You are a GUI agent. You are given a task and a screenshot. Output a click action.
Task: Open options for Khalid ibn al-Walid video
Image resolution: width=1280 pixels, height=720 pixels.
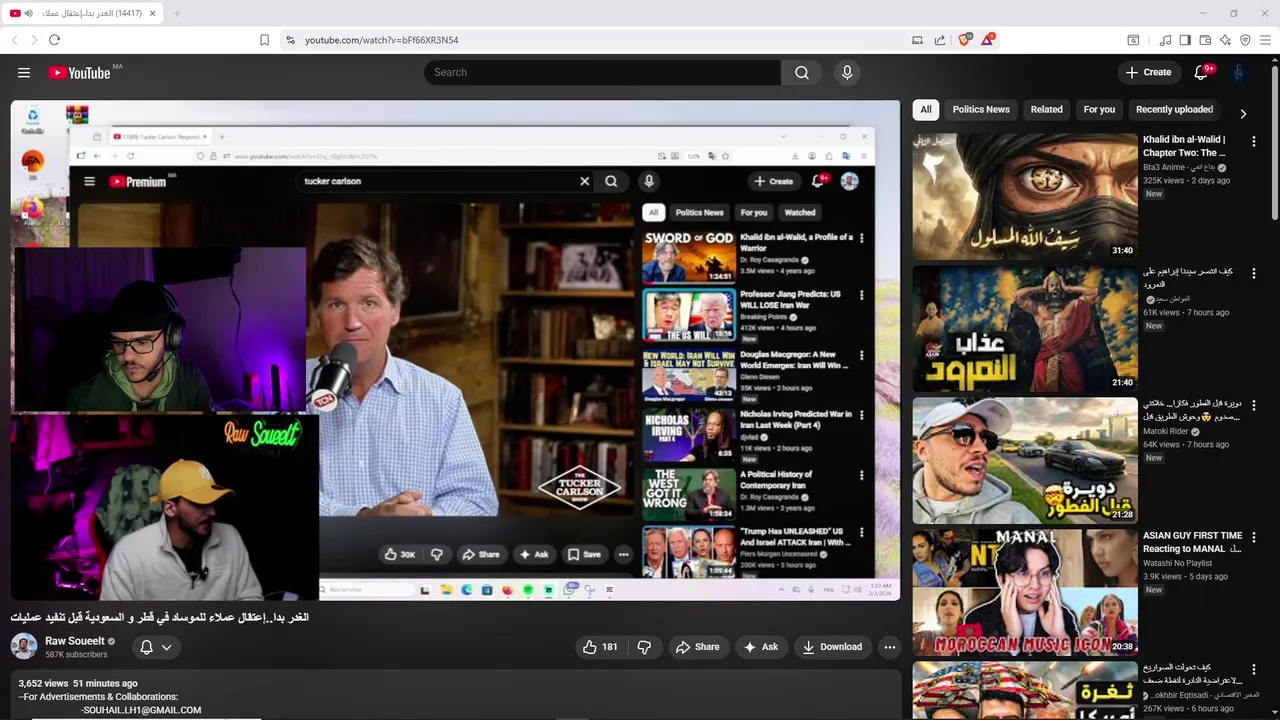(1253, 142)
